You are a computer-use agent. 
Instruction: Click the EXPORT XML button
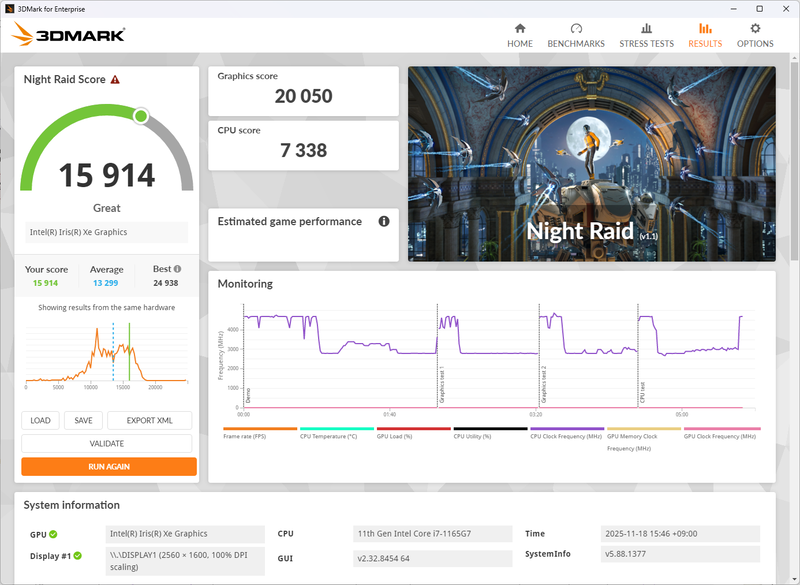149,421
